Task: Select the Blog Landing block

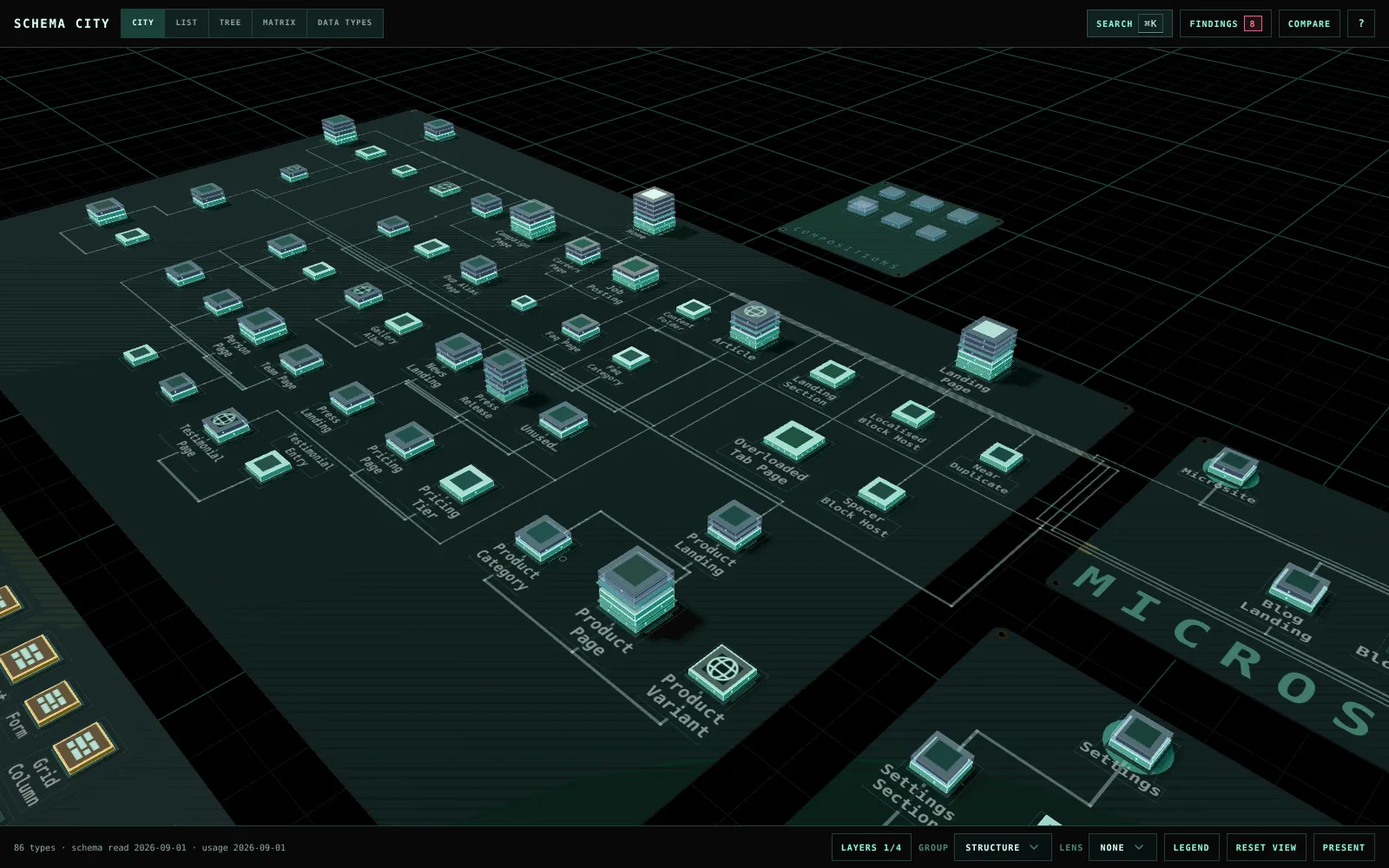Action: click(1300, 586)
